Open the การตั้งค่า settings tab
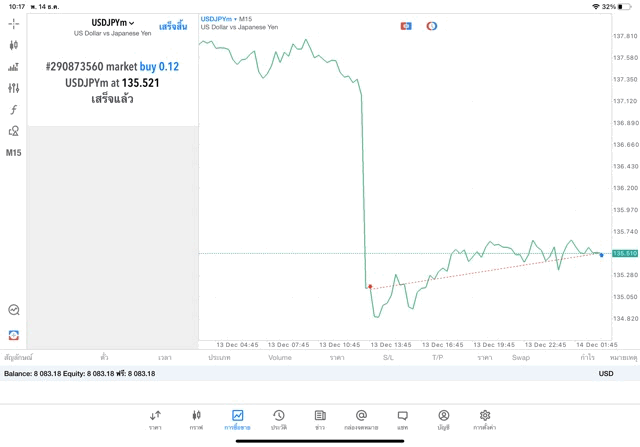This screenshot has height=447, width=640. coord(485,420)
